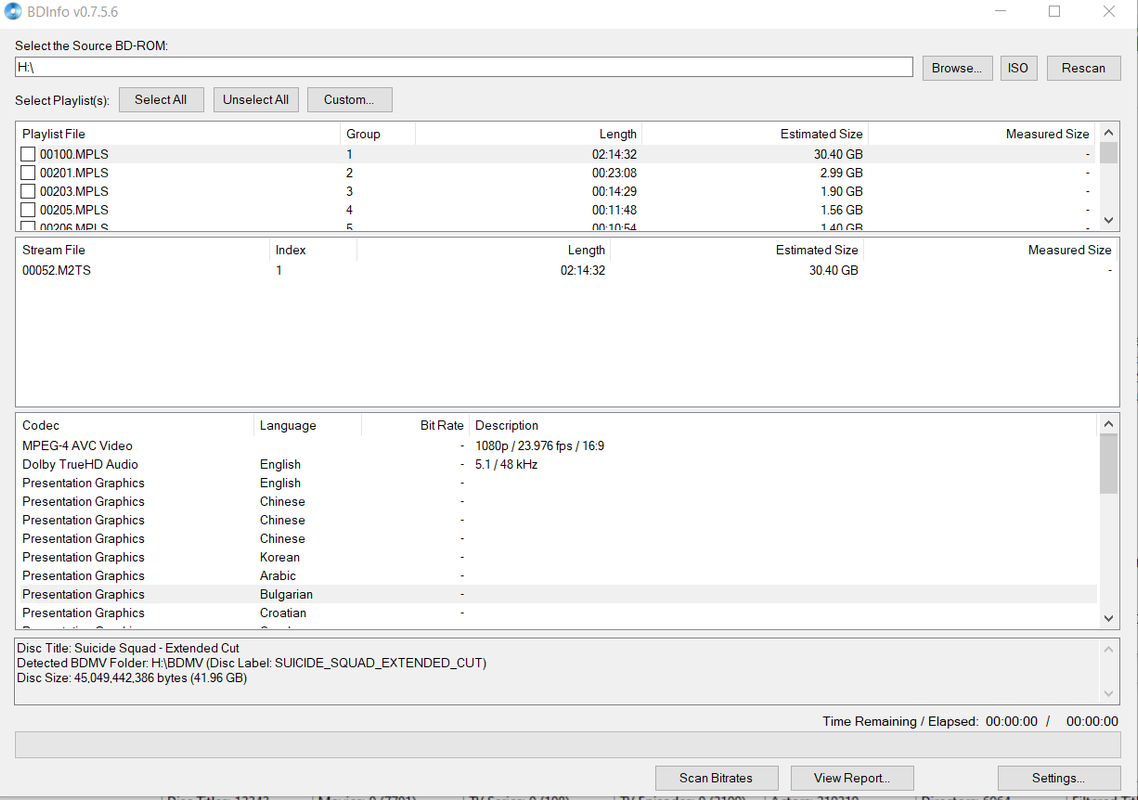Image resolution: width=1138 pixels, height=800 pixels.
Task: Sort playlists by Length column header
Action: (528, 134)
